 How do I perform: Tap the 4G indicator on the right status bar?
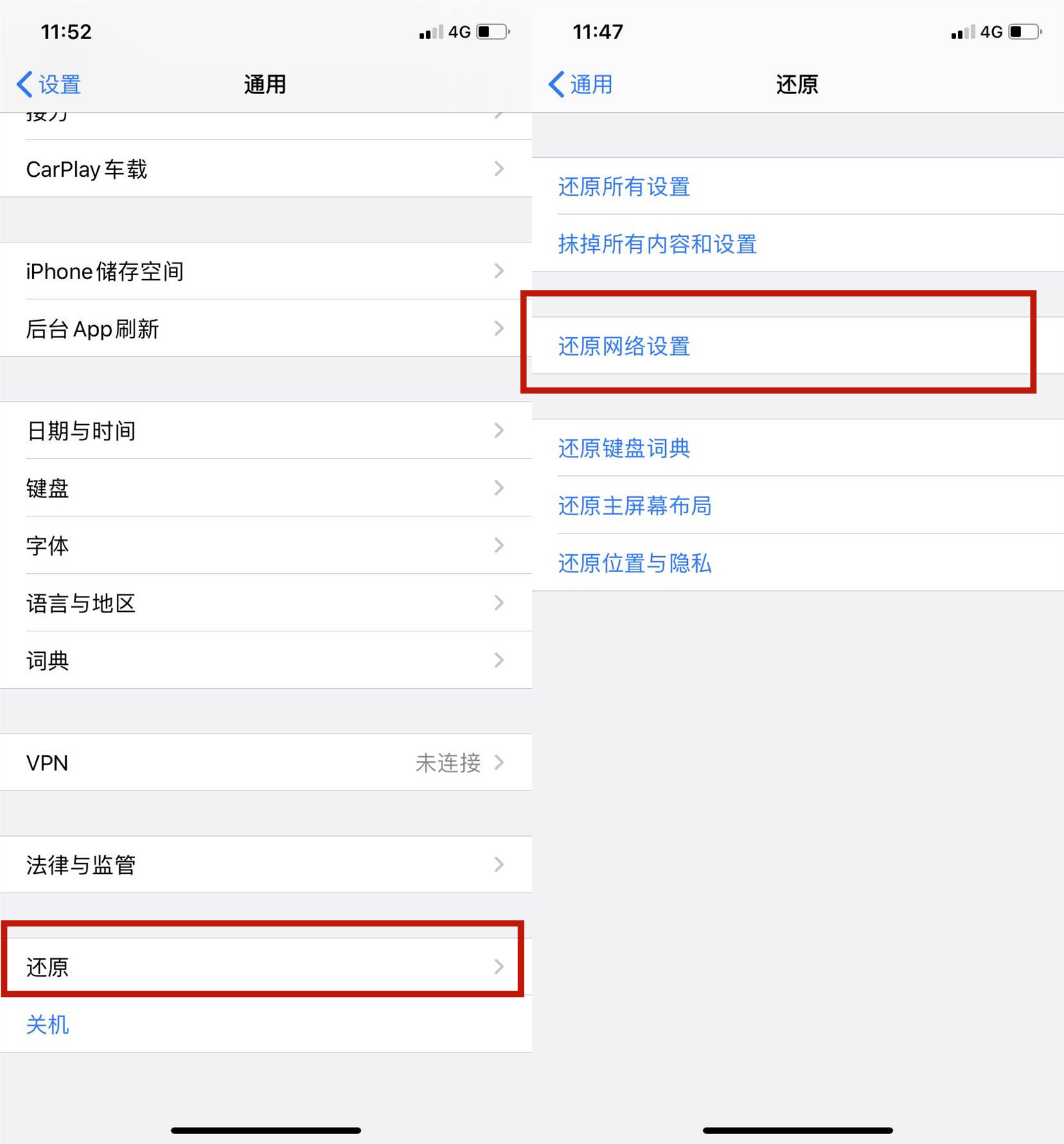pyautogui.click(x=993, y=32)
